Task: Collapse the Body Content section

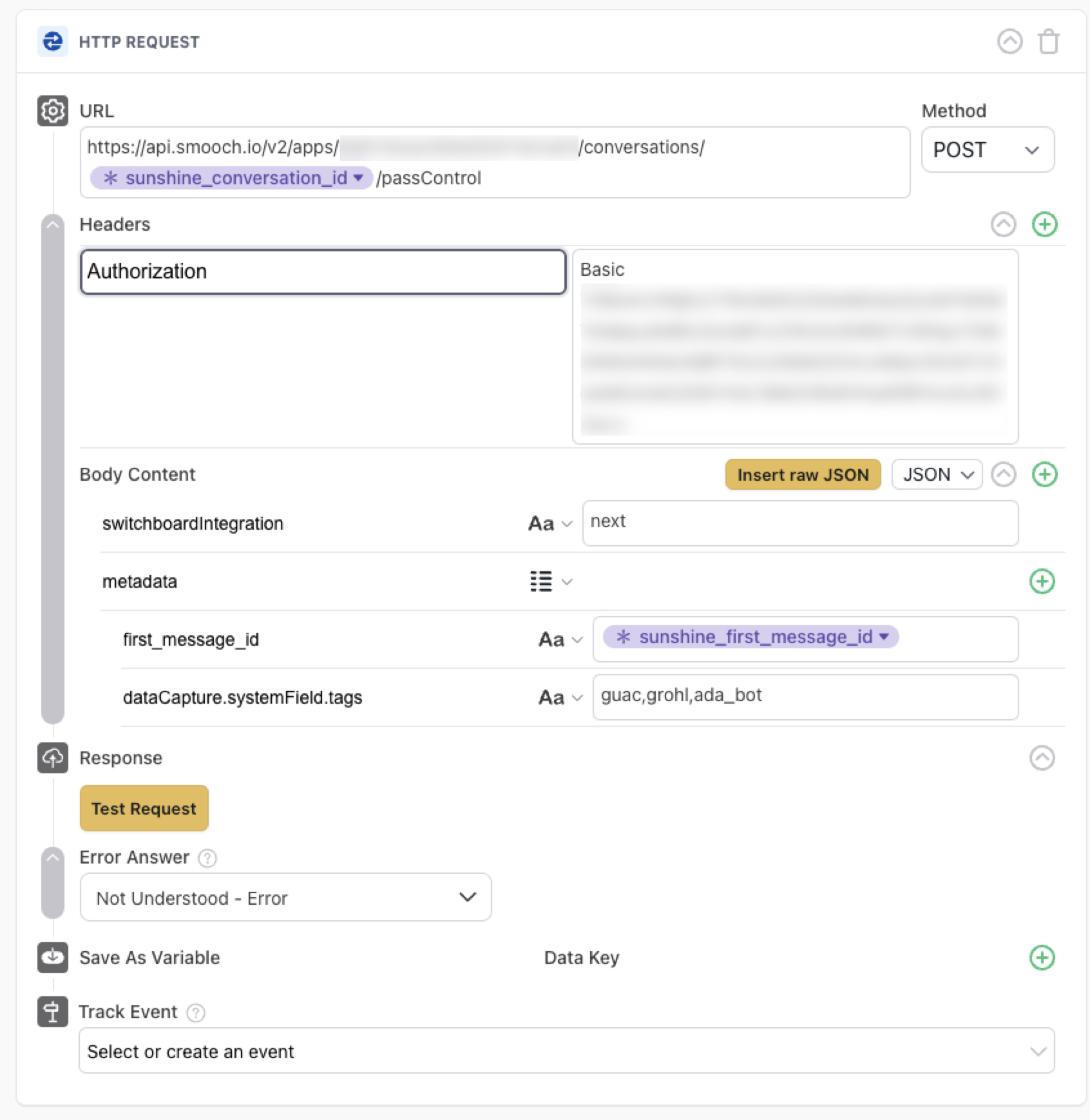Action: pyautogui.click(x=1004, y=474)
